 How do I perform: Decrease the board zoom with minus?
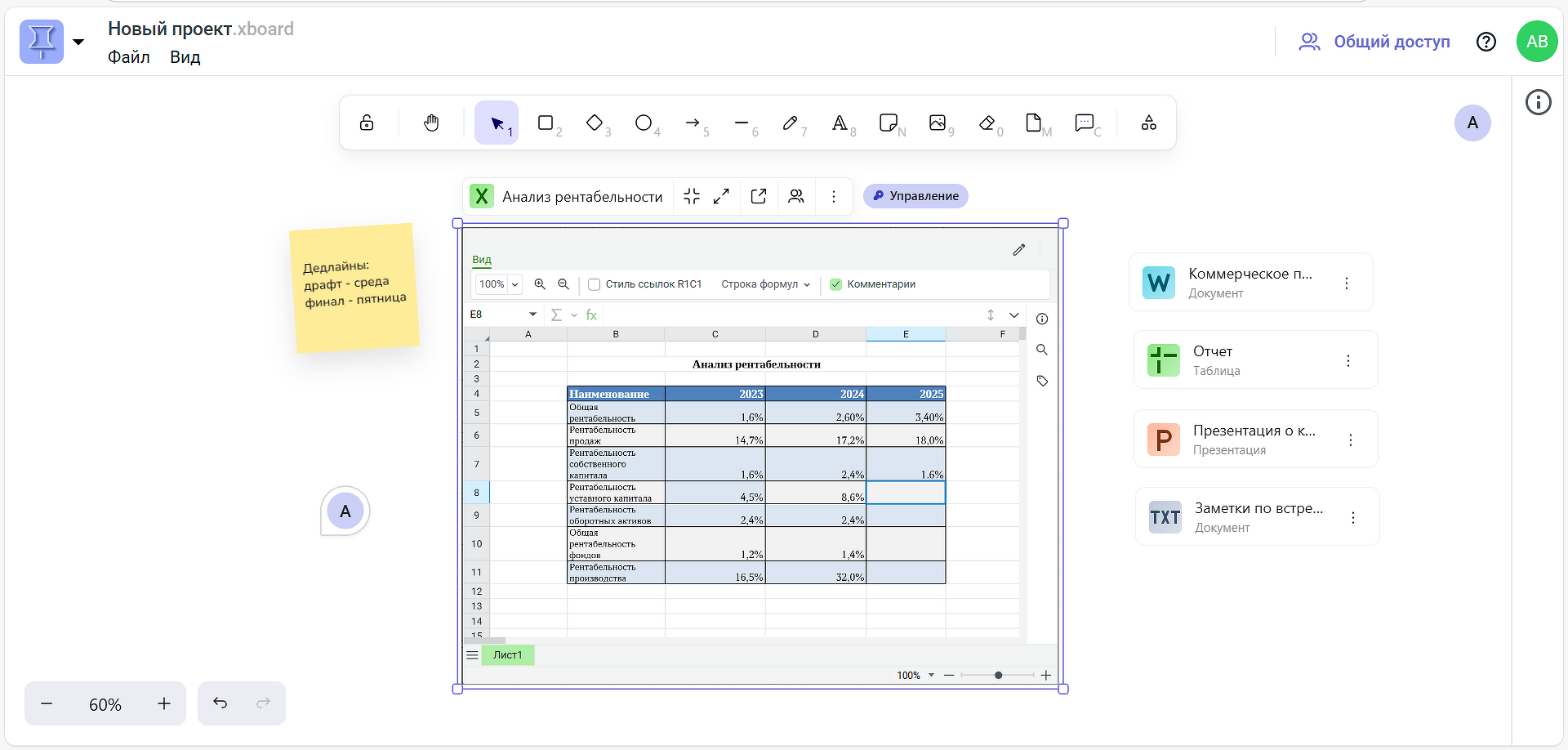pos(47,703)
